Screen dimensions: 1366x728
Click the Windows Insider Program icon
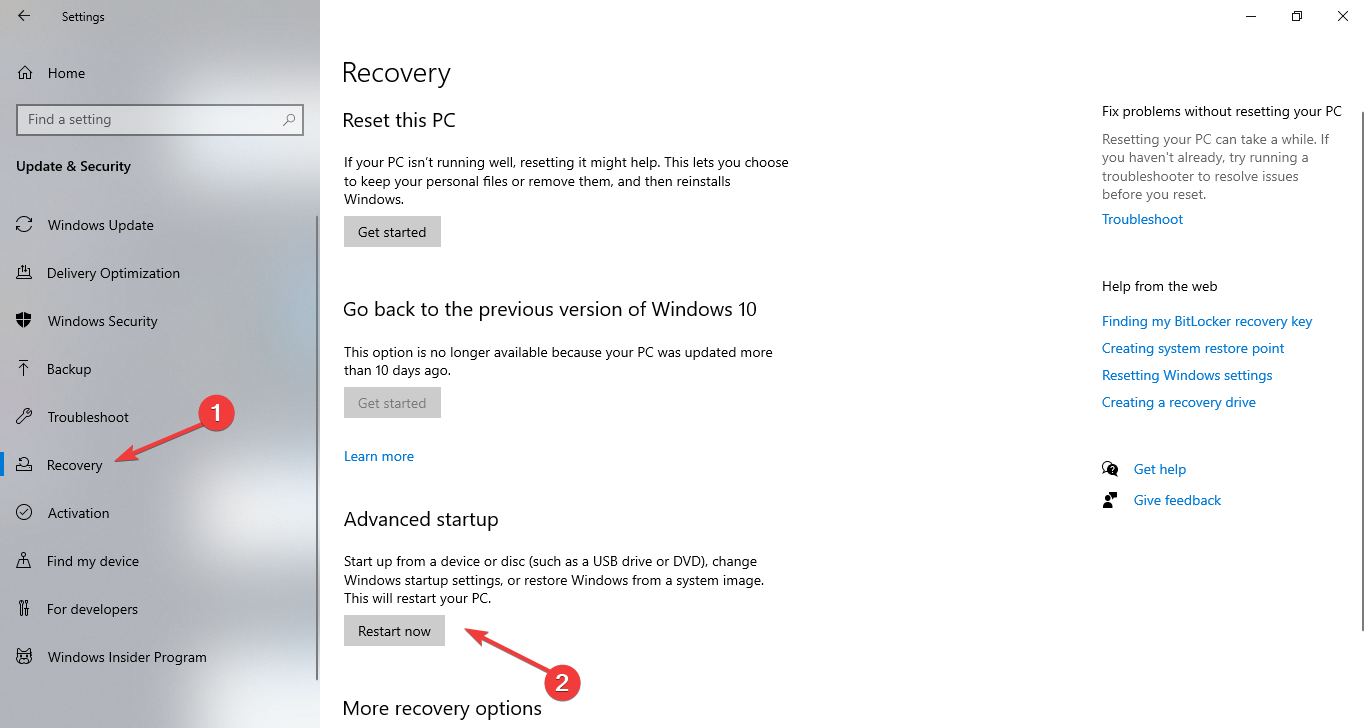coord(25,657)
